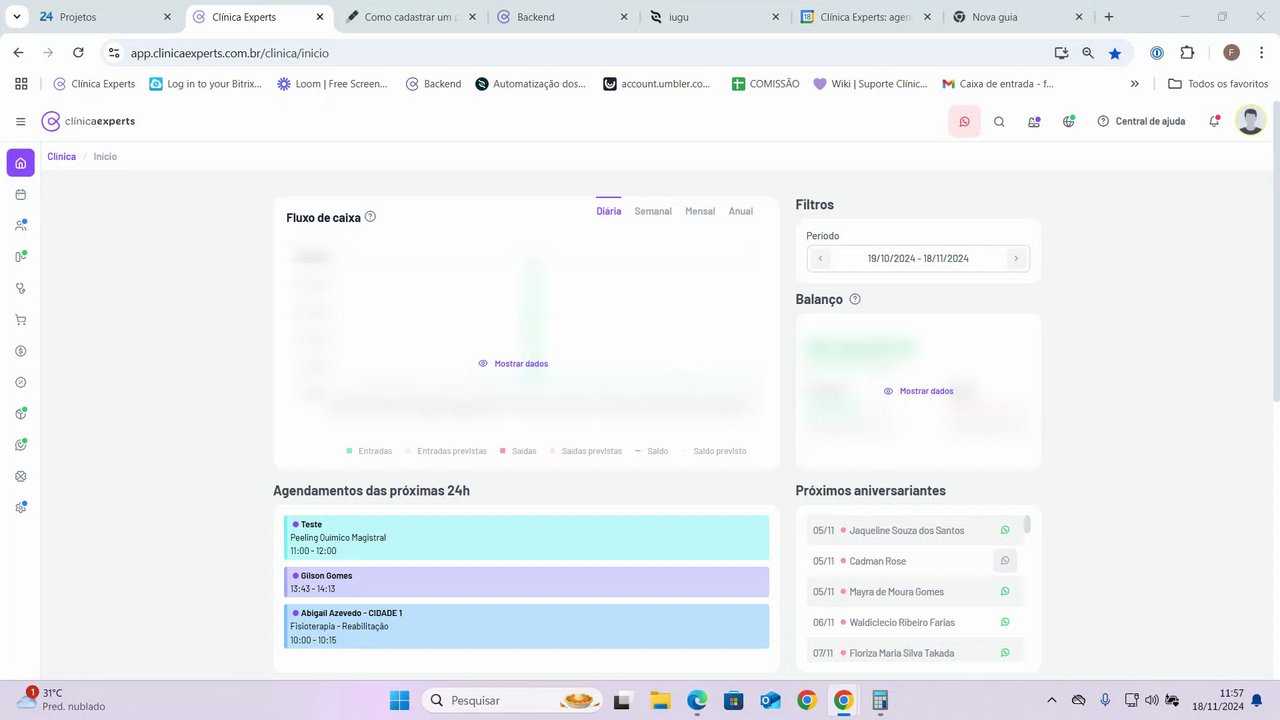This screenshot has width=1280, height=720.
Task: Switch to the Diária tab
Action: tap(608, 211)
